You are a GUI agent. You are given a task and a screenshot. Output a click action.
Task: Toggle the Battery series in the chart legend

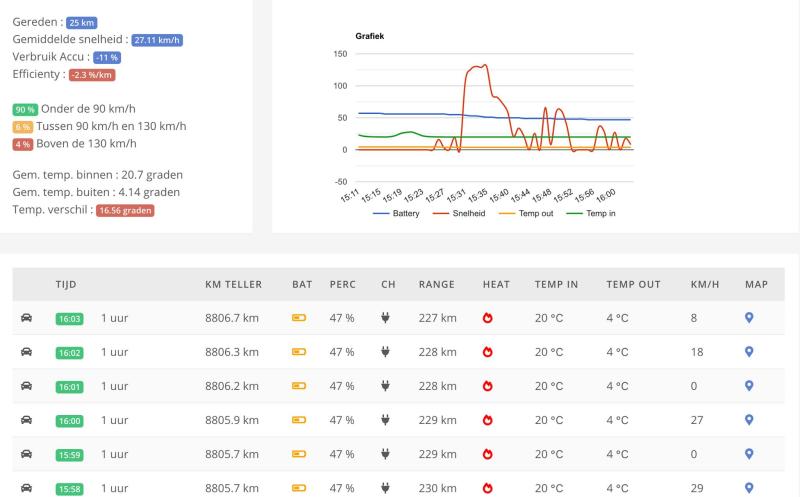pyautogui.click(x=396, y=214)
